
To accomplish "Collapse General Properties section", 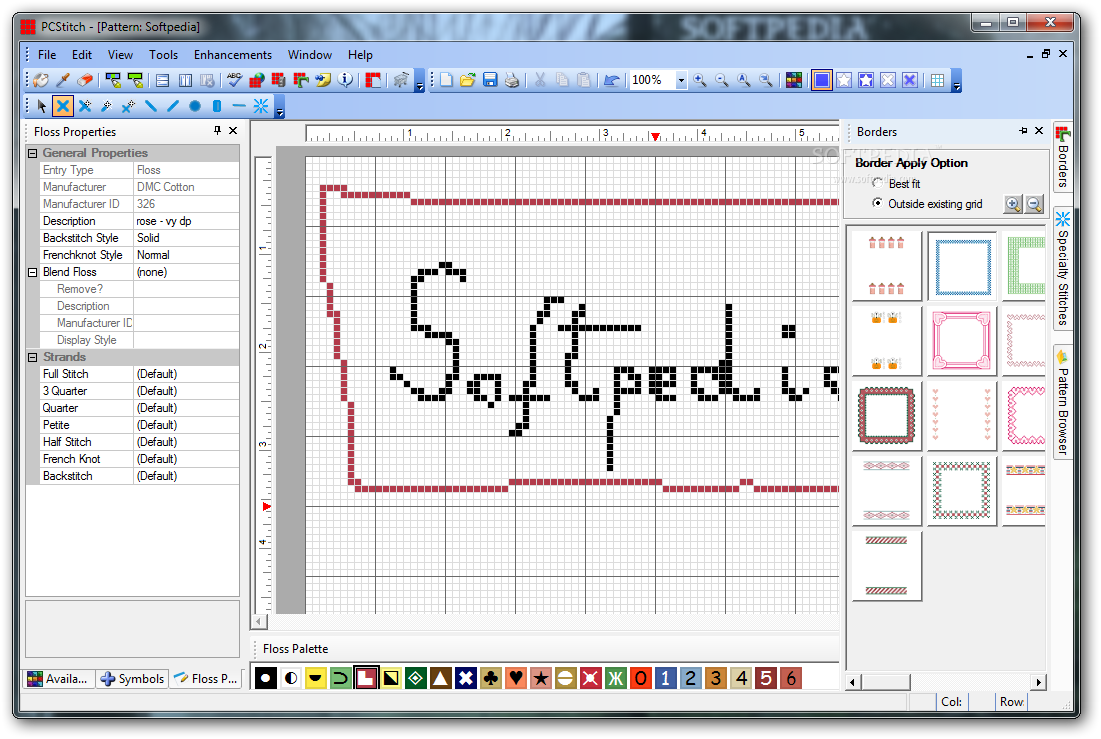I will (x=32, y=153).
